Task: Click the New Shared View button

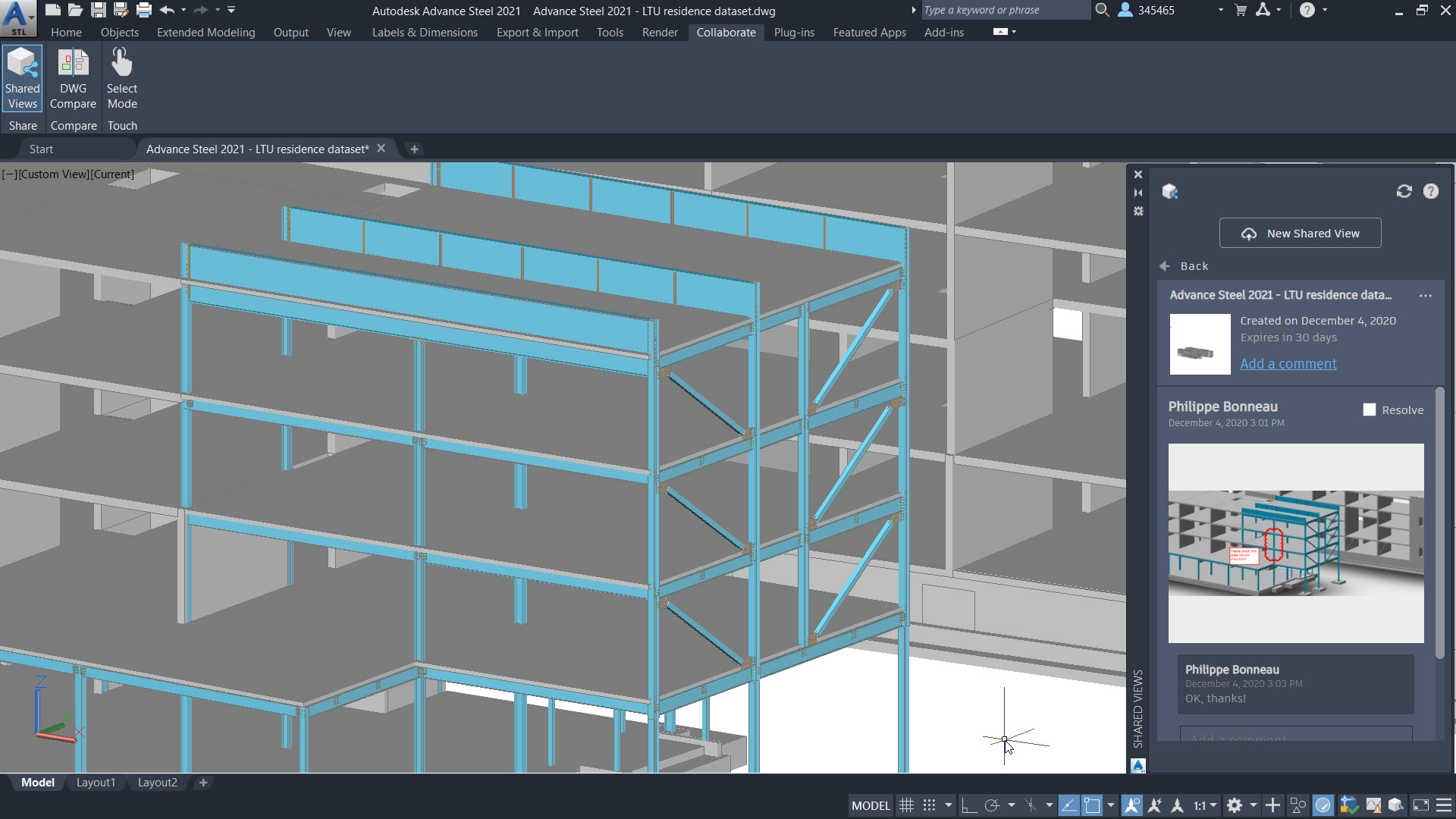Action: (1300, 234)
